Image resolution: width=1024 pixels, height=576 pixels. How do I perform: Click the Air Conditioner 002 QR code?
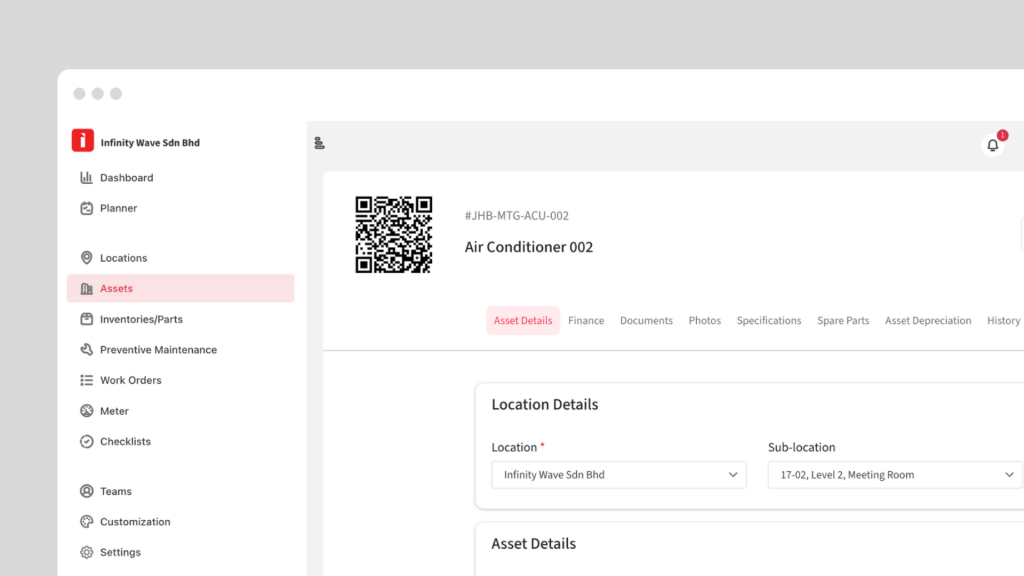[394, 234]
